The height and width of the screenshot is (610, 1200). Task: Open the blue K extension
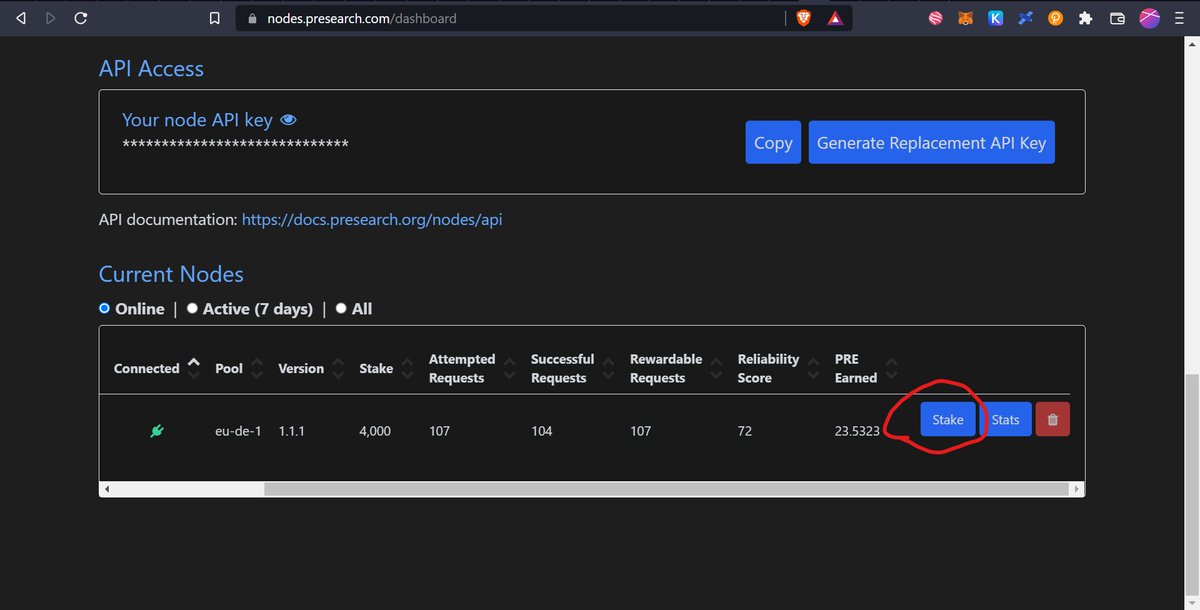click(x=995, y=18)
